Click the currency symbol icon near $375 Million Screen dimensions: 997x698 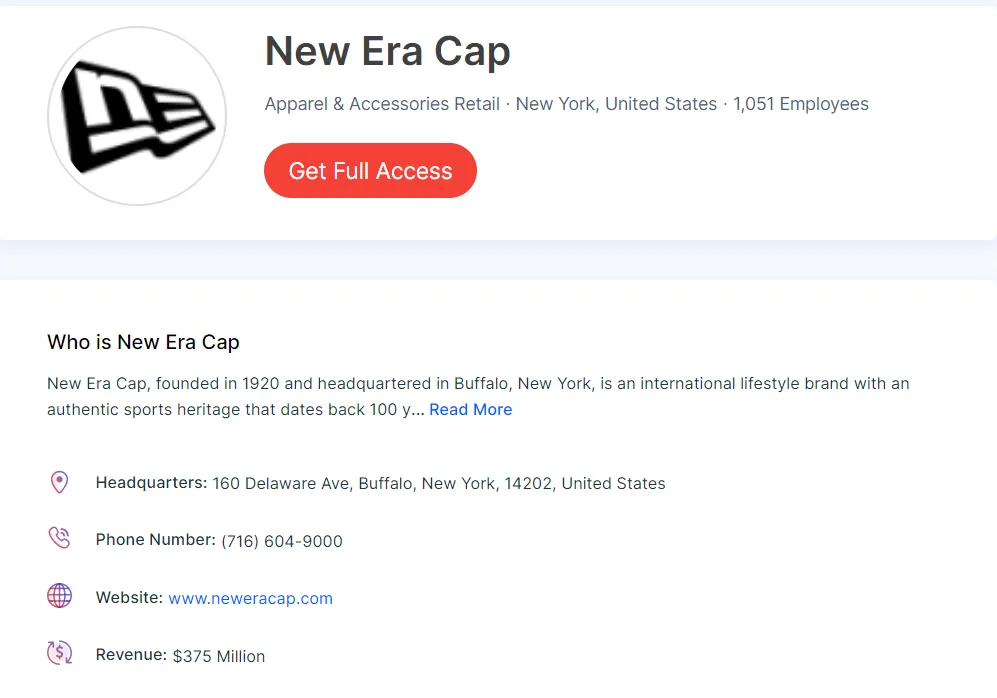tap(59, 652)
